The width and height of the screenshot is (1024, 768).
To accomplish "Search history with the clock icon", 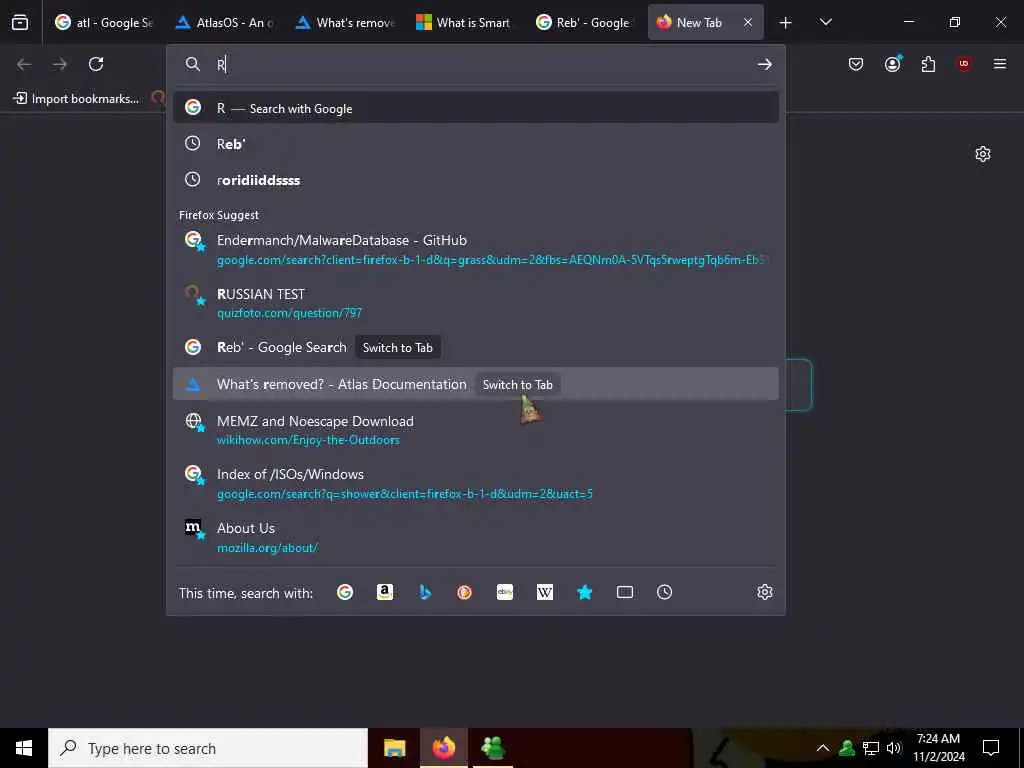I will click(x=664, y=592).
